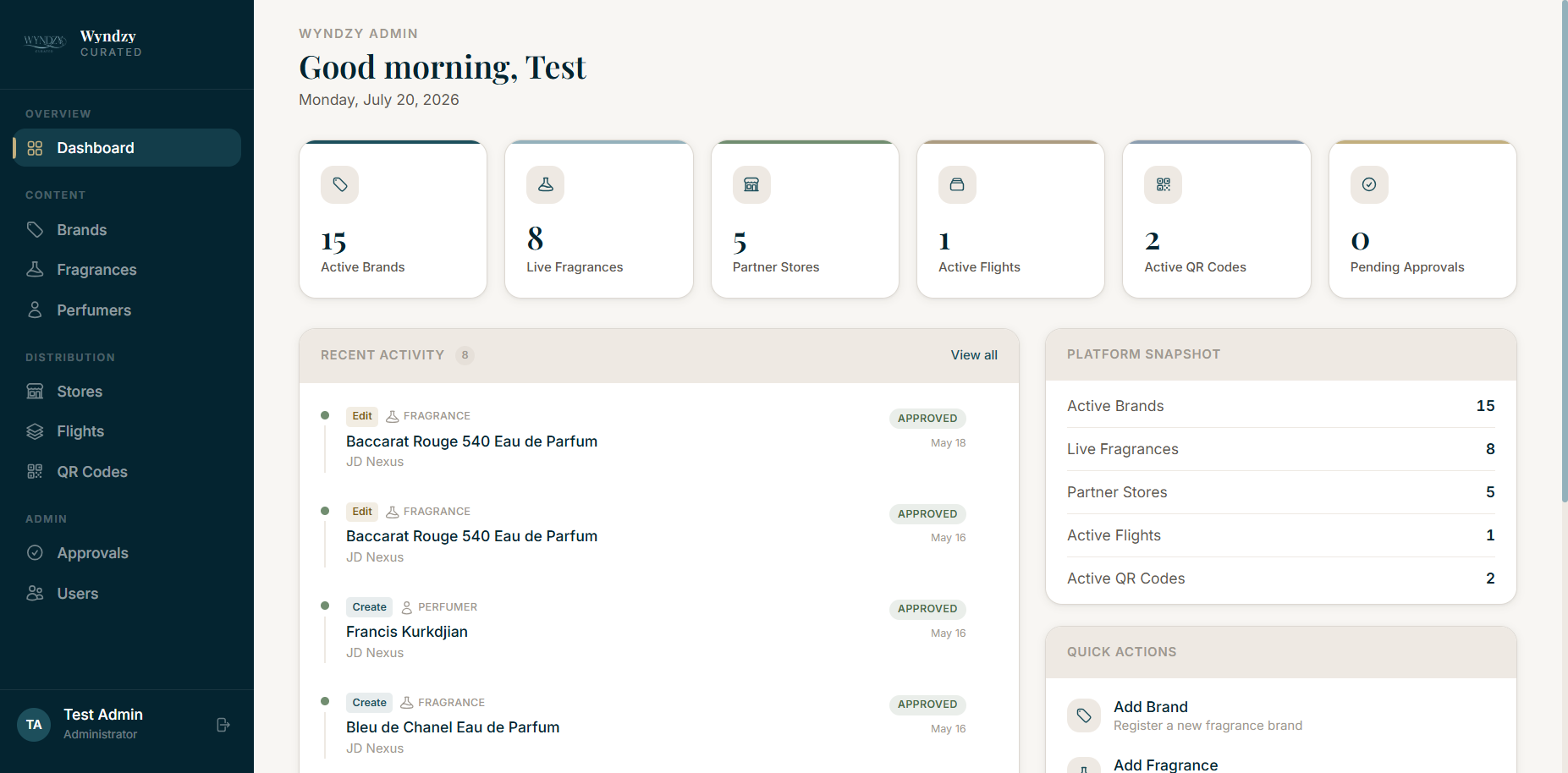Click the Test Admin user name
Screen dimensions: 1568x773
pyautogui.click(x=103, y=715)
